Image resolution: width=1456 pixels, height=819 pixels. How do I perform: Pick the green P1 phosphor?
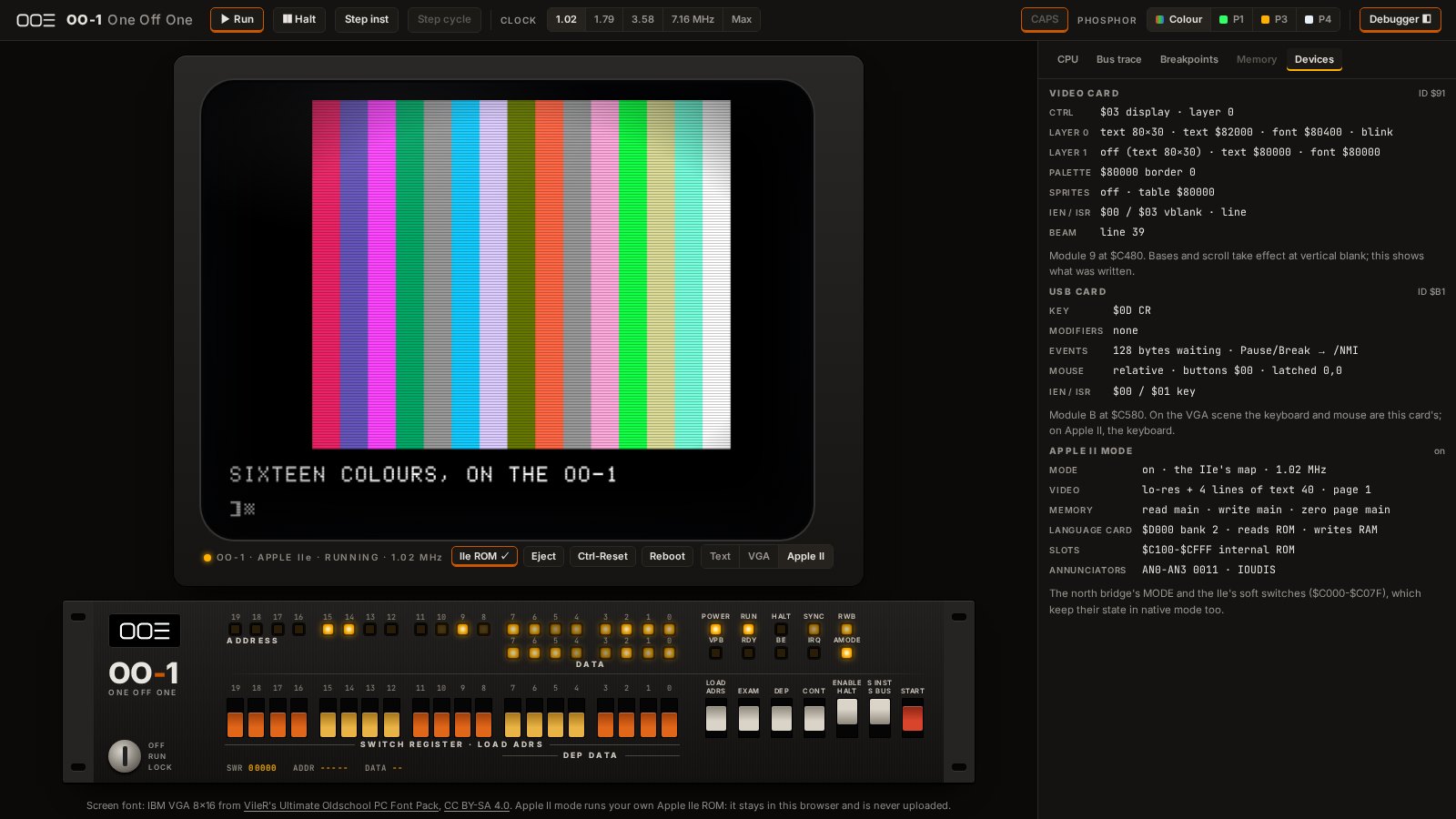tap(1231, 19)
